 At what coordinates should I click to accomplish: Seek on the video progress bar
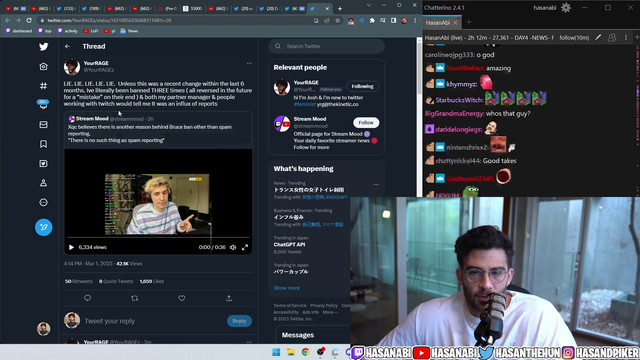pos(158,237)
